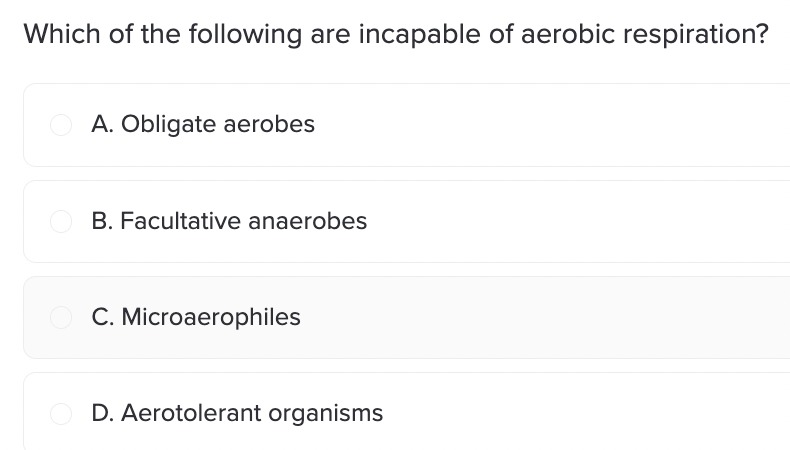Click the word 'respiration?' in the question

click(696, 35)
